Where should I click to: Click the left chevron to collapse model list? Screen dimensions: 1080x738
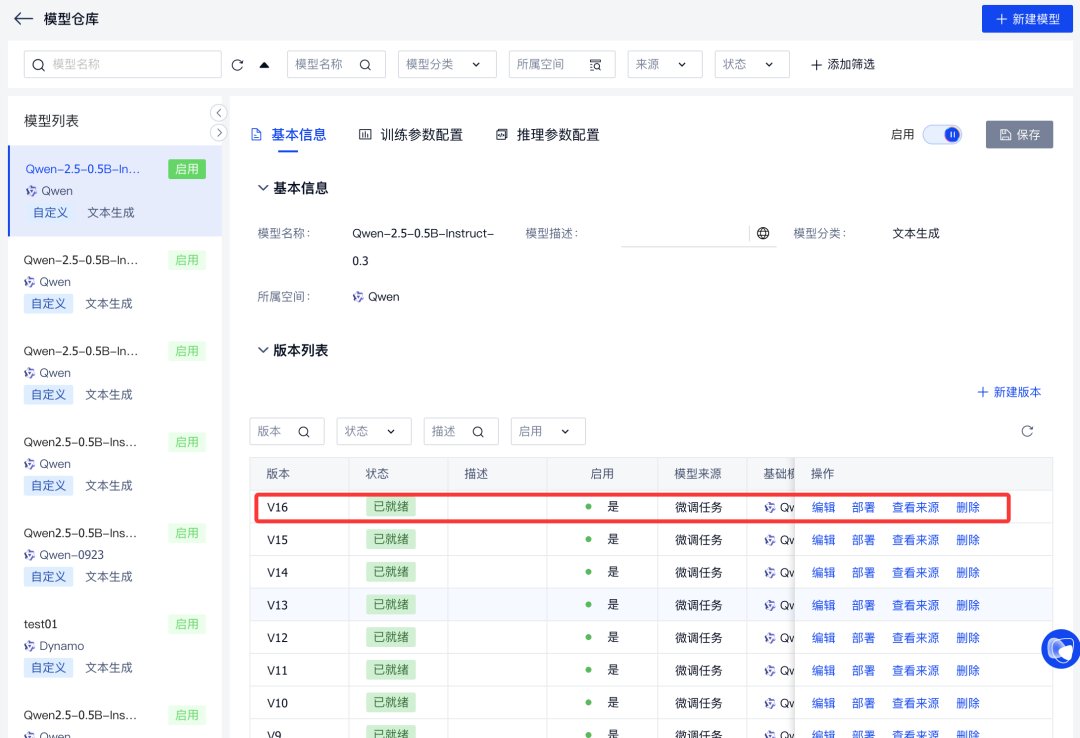pyautogui.click(x=218, y=112)
